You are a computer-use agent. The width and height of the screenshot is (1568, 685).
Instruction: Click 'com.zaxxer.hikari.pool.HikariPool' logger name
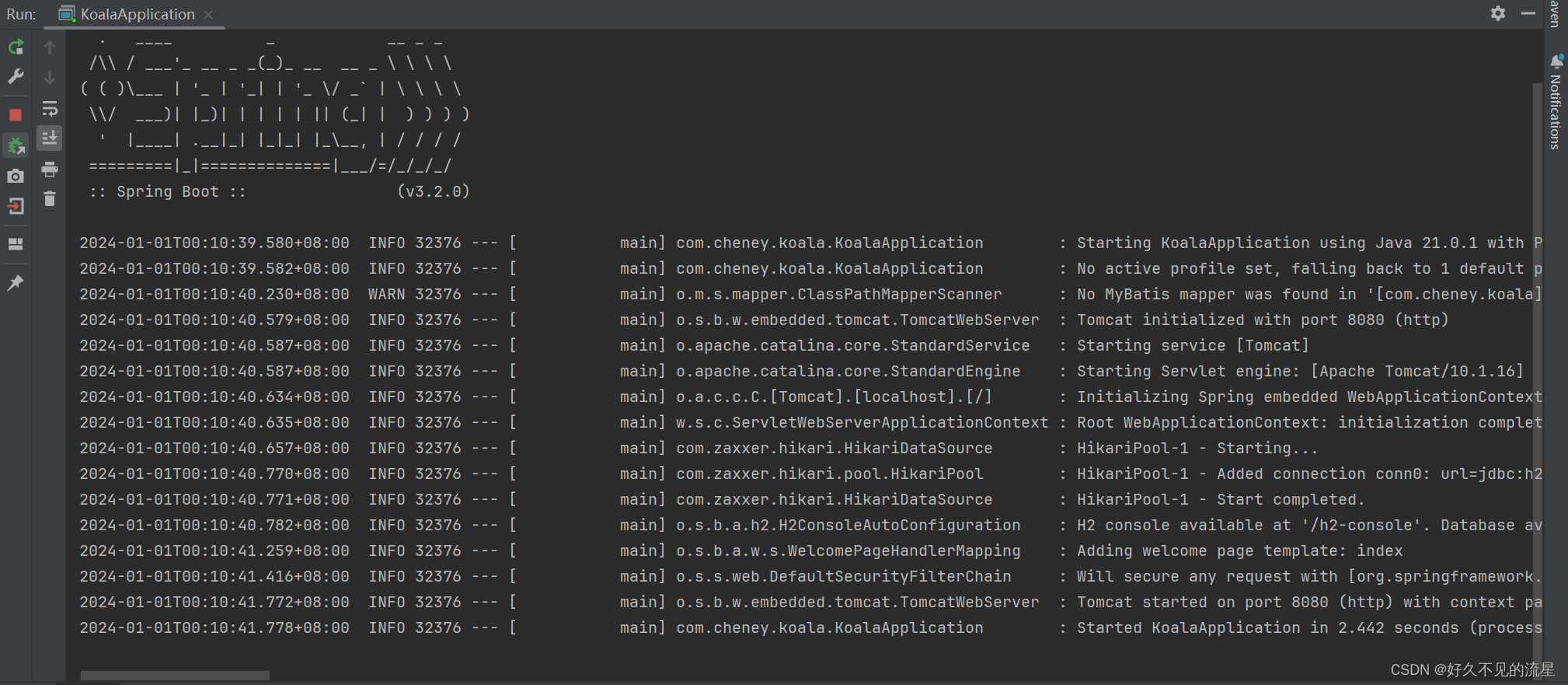[830, 474]
